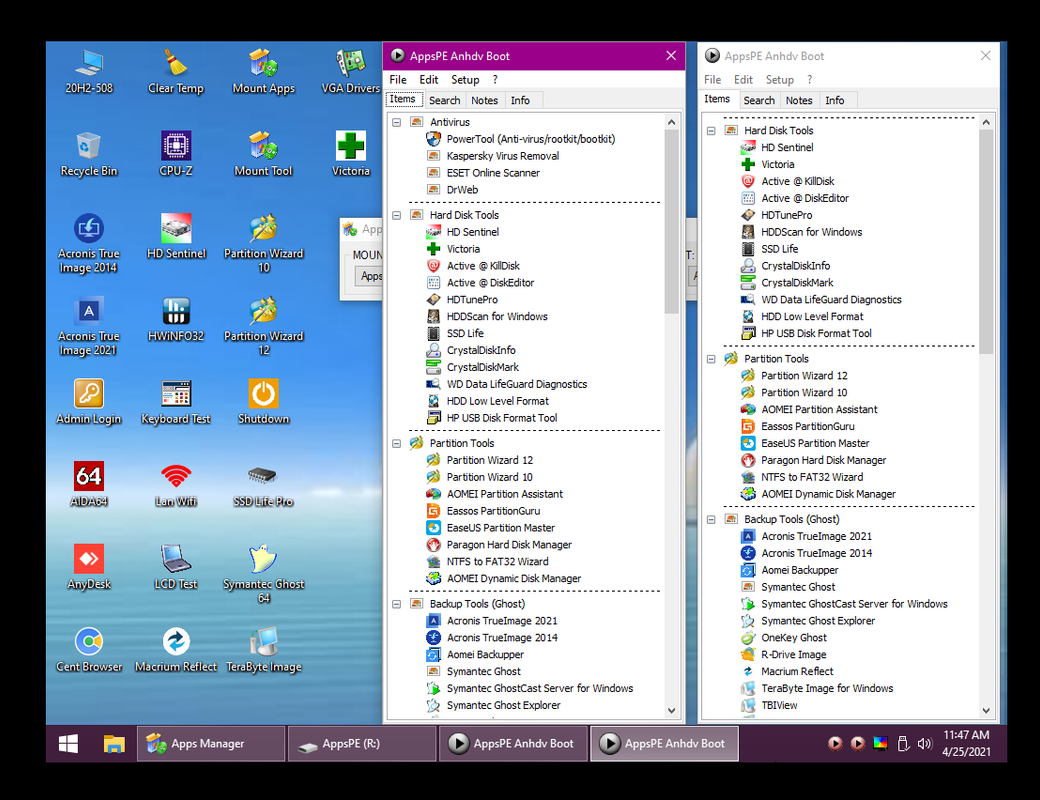The image size is (1040, 800).
Task: Open Symantec Ghost 64 desktop icon
Action: coord(263,574)
